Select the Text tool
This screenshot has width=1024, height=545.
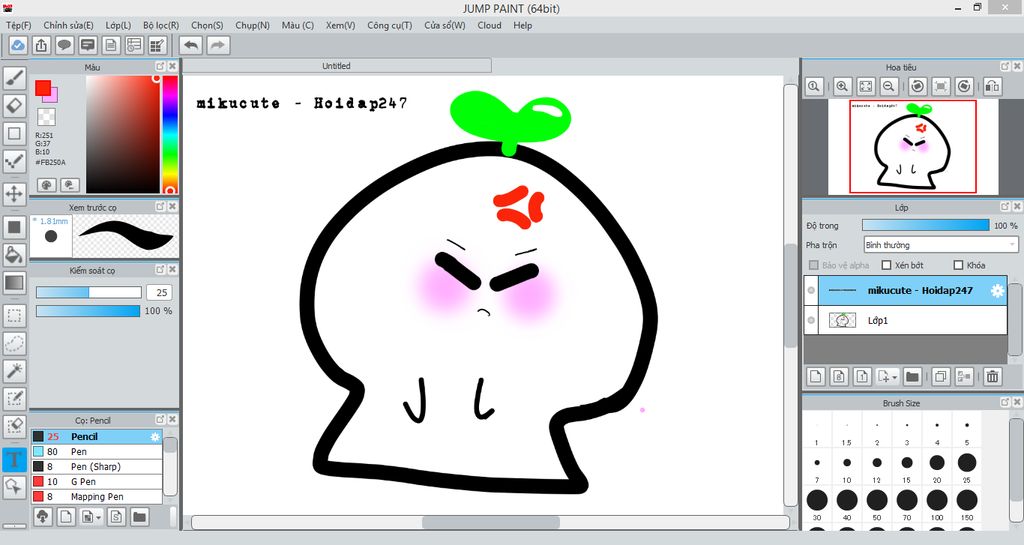point(14,459)
